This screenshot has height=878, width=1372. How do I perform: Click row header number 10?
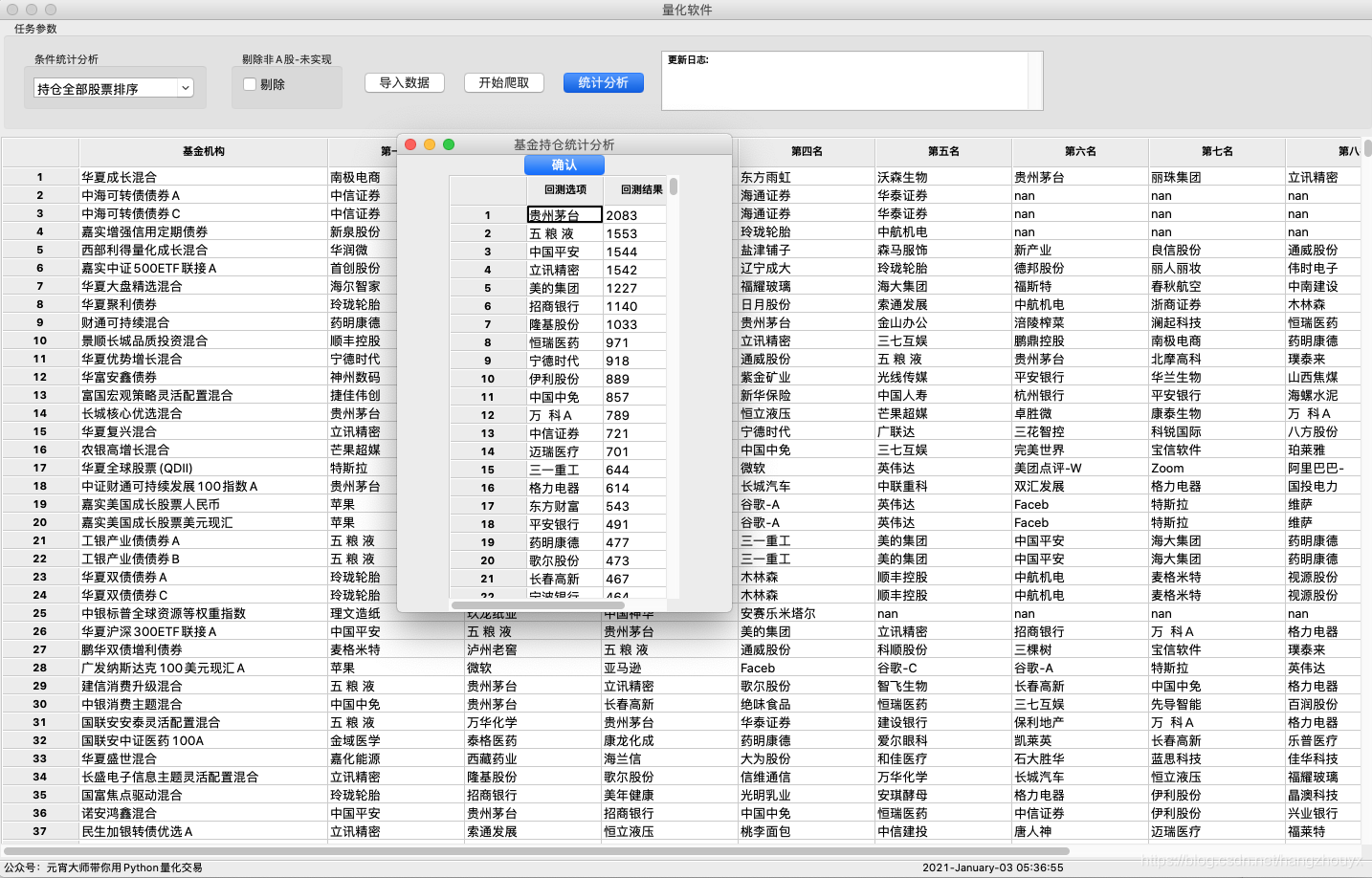click(40, 340)
